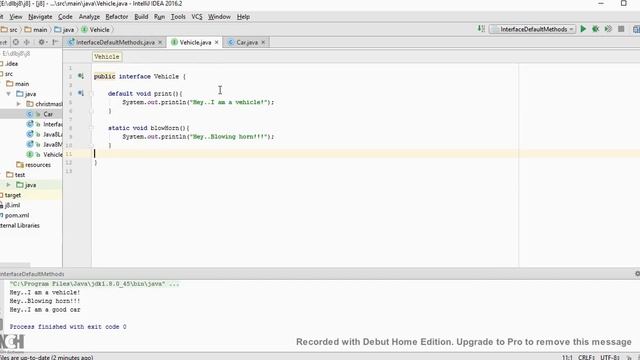Screen dimensions: 640x360
Task: Select the j8.iml file in project tree
Action: 10,205
